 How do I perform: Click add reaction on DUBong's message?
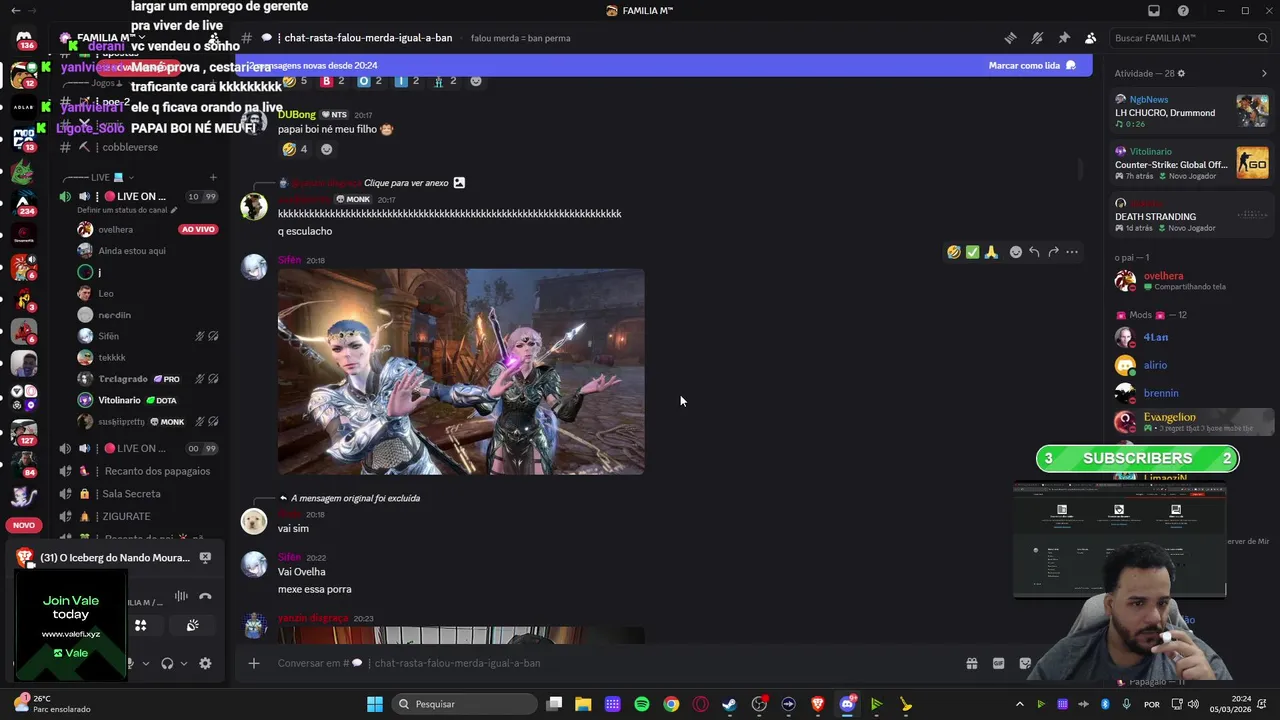(326, 149)
